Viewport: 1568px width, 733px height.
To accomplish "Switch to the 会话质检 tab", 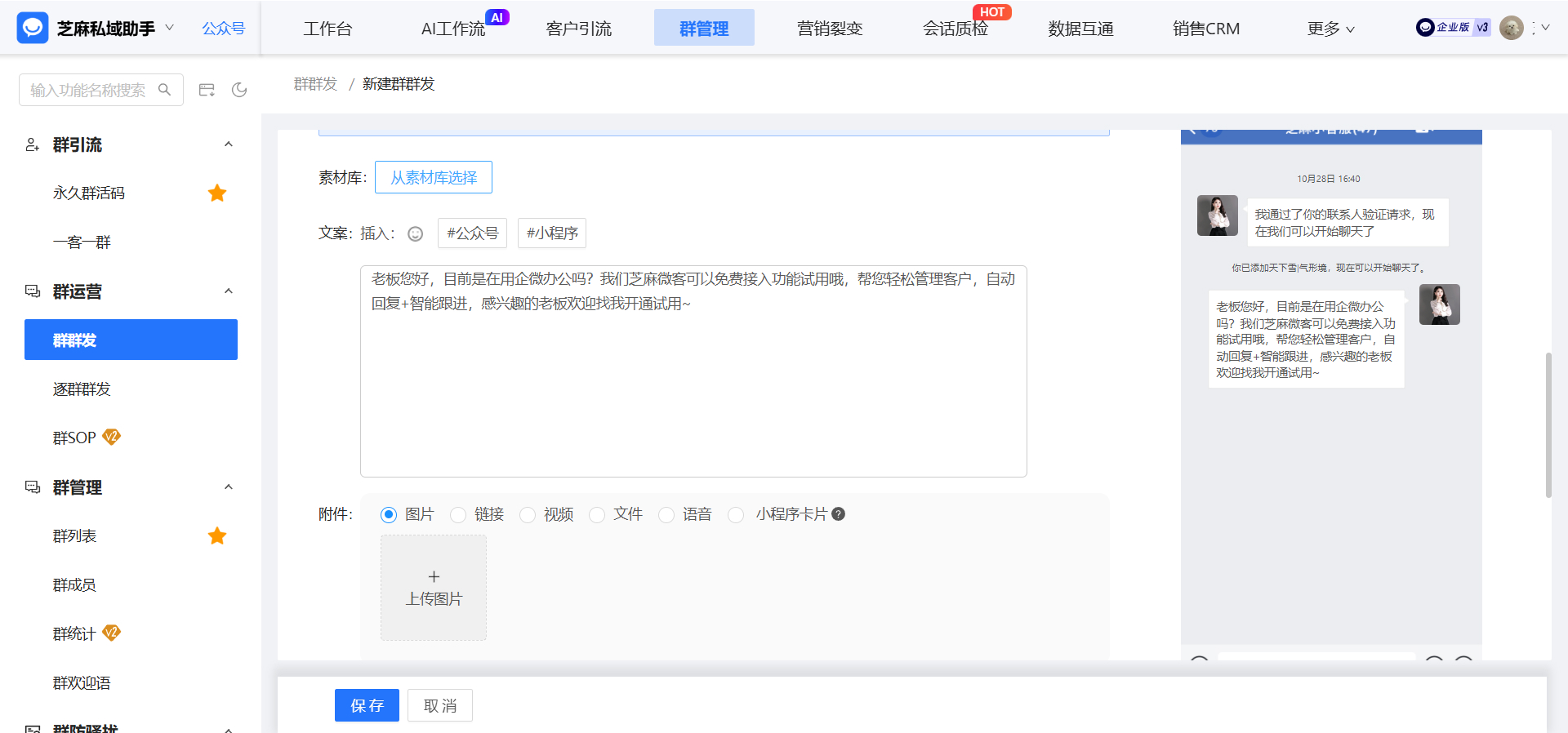I will pyautogui.click(x=955, y=29).
